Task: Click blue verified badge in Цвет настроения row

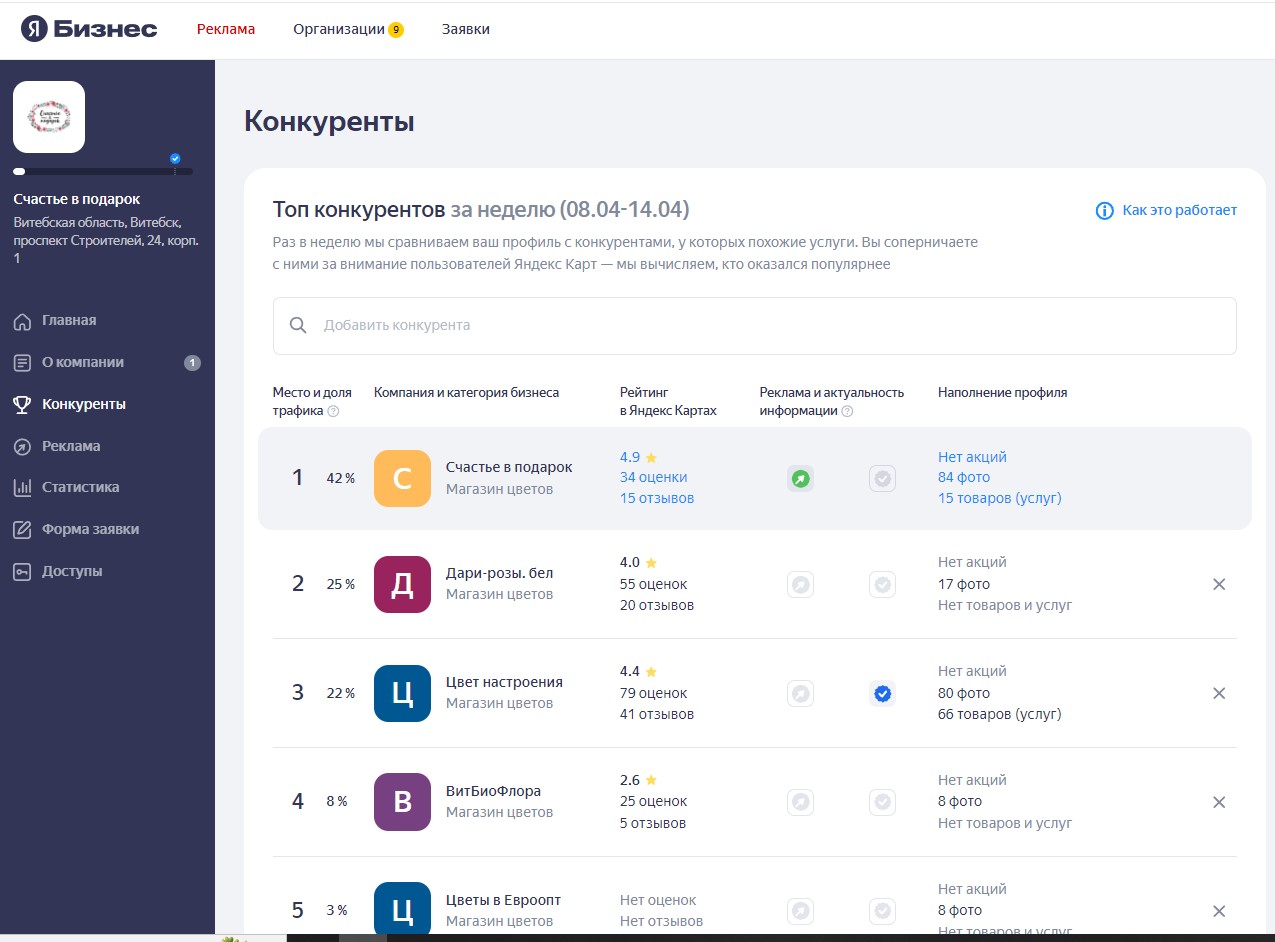Action: coord(882,693)
